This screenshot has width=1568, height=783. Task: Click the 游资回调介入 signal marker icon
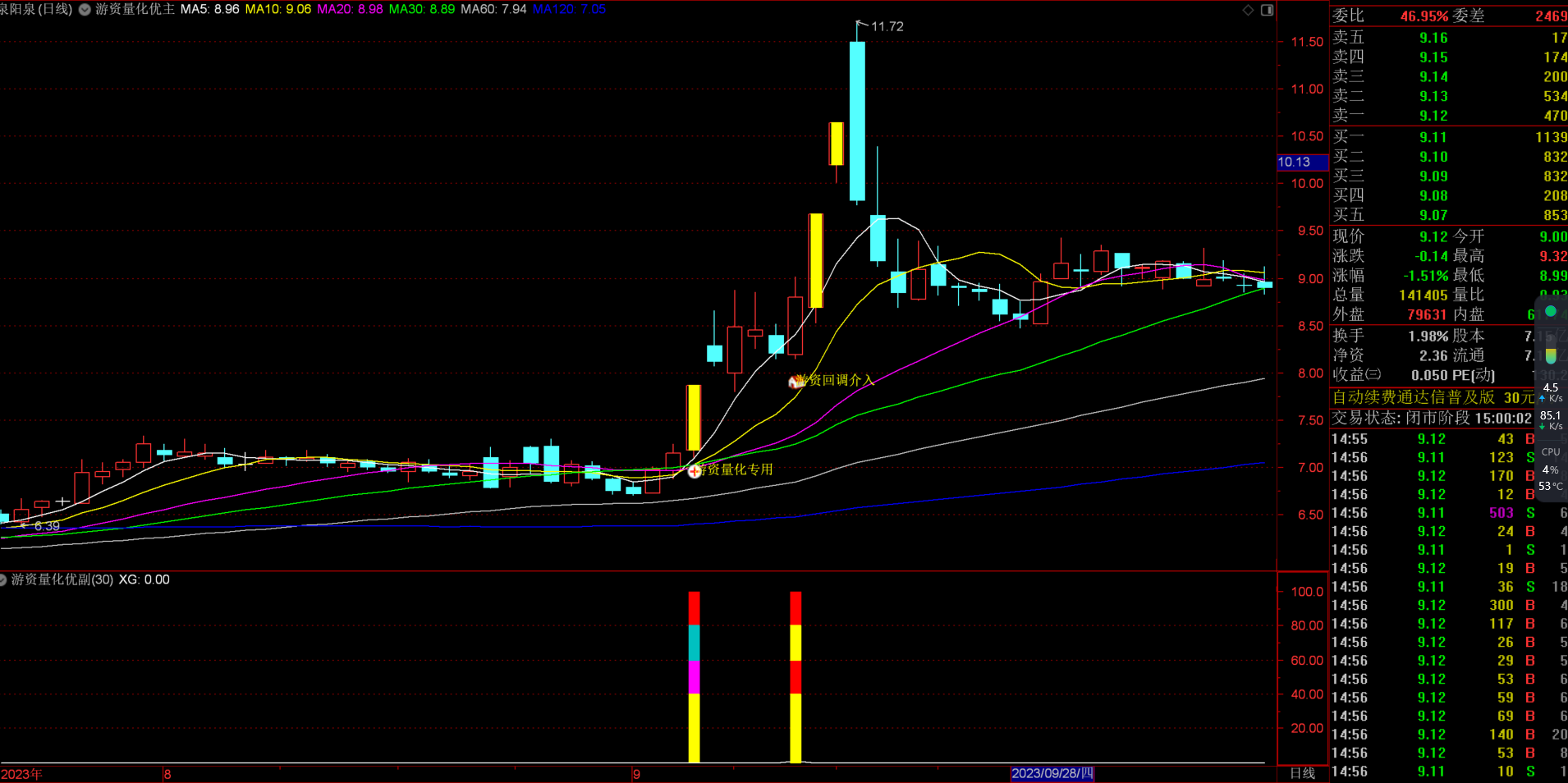pyautogui.click(x=795, y=382)
